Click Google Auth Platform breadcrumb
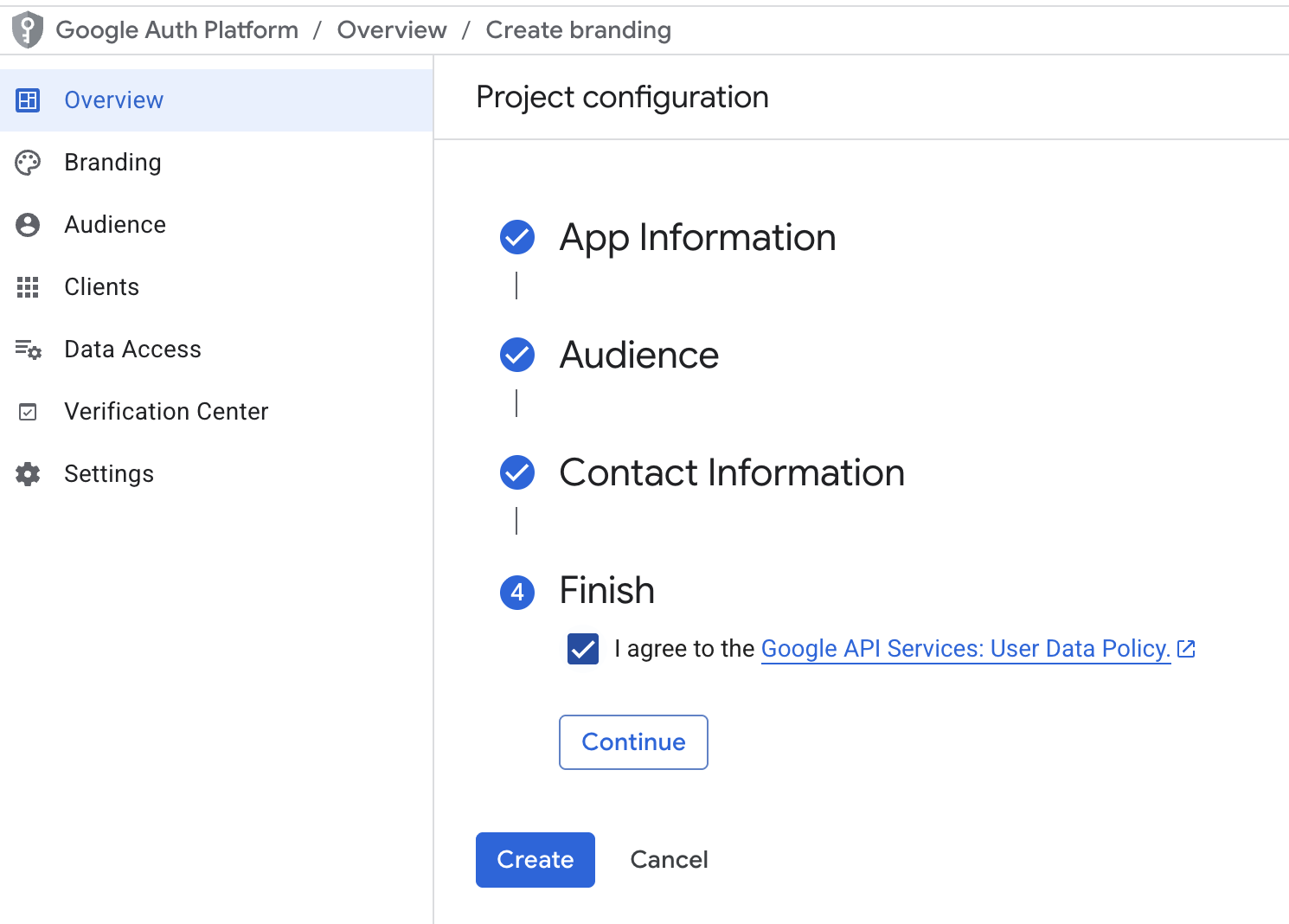Image resolution: width=1289 pixels, height=924 pixels. pyautogui.click(x=177, y=30)
